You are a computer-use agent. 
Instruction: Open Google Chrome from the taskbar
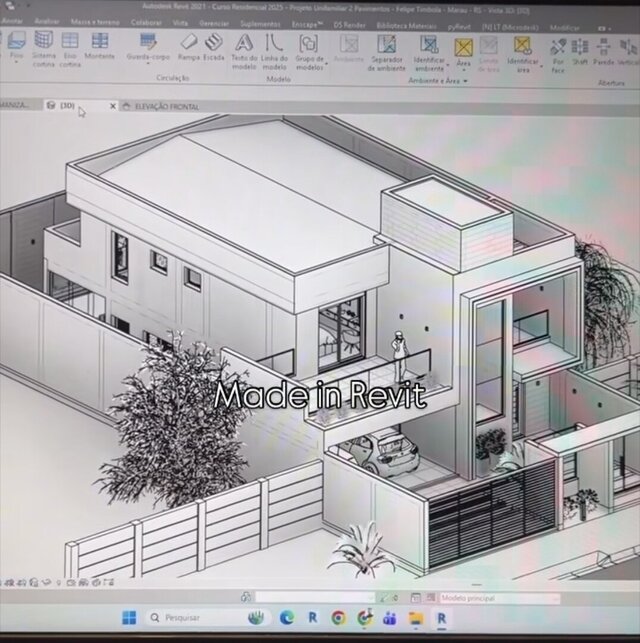pyautogui.click(x=338, y=618)
